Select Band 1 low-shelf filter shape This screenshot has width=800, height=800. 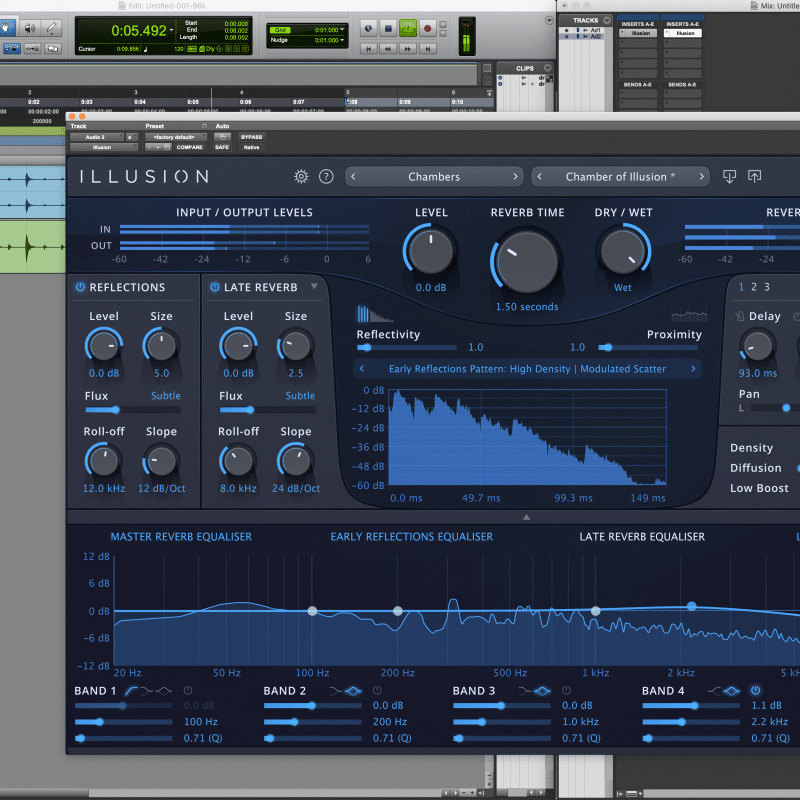(x=147, y=691)
